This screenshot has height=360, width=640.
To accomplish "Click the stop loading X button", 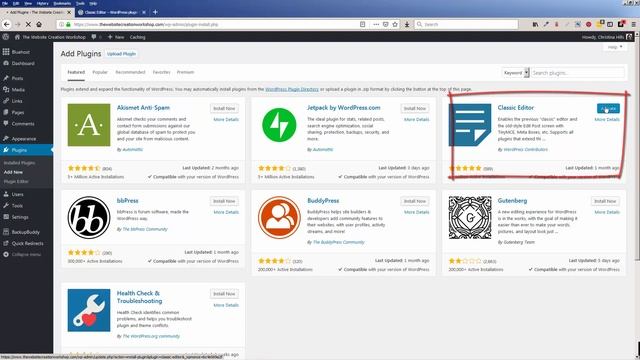I will click(x=28, y=24).
